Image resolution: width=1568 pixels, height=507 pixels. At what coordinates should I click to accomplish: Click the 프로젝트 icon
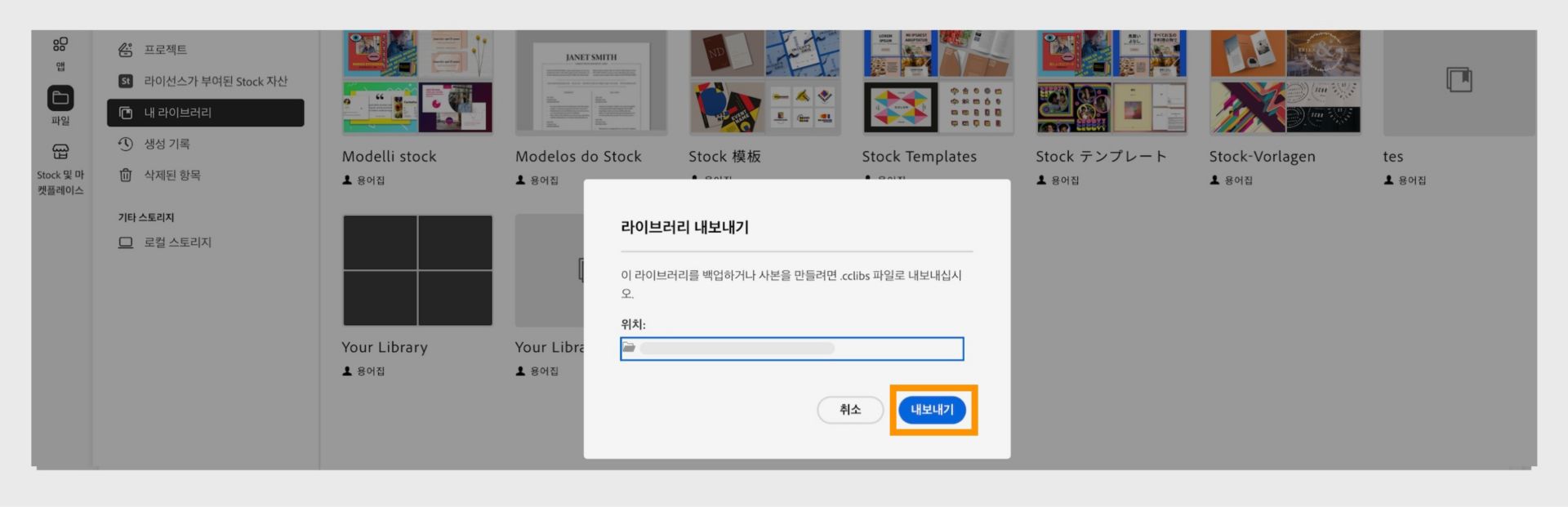pyautogui.click(x=126, y=50)
